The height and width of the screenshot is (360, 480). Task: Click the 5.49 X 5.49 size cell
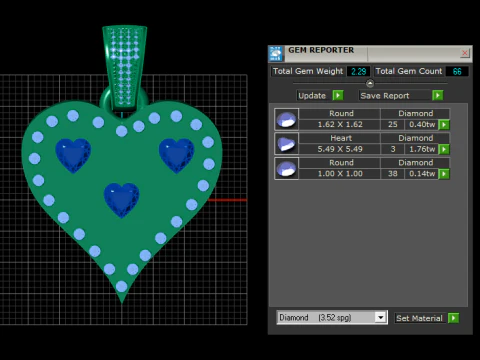click(x=340, y=149)
